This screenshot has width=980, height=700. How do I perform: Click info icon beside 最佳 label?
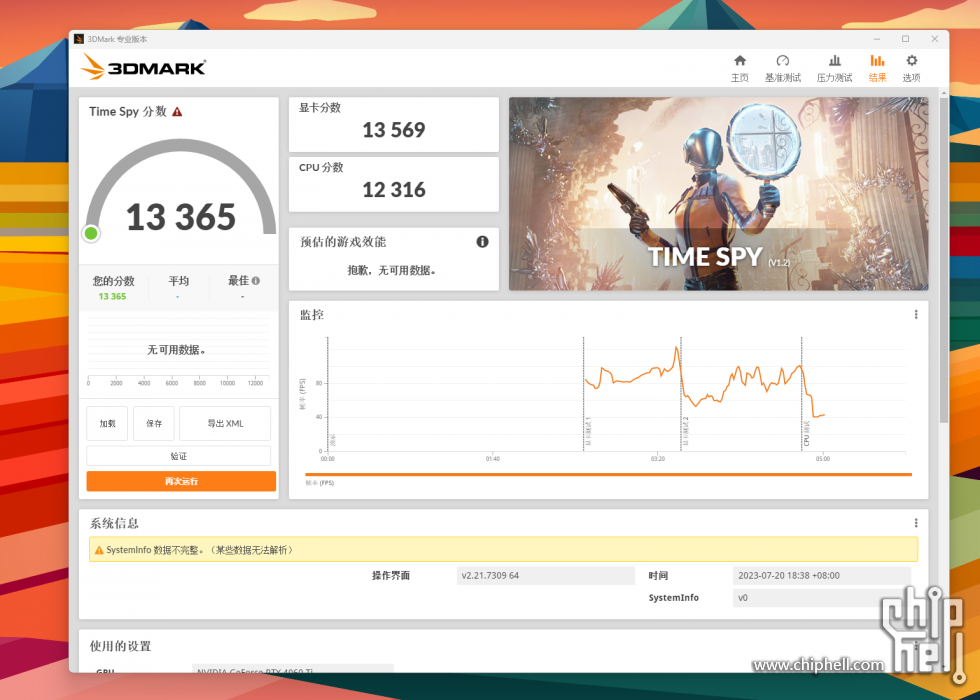coord(256,281)
